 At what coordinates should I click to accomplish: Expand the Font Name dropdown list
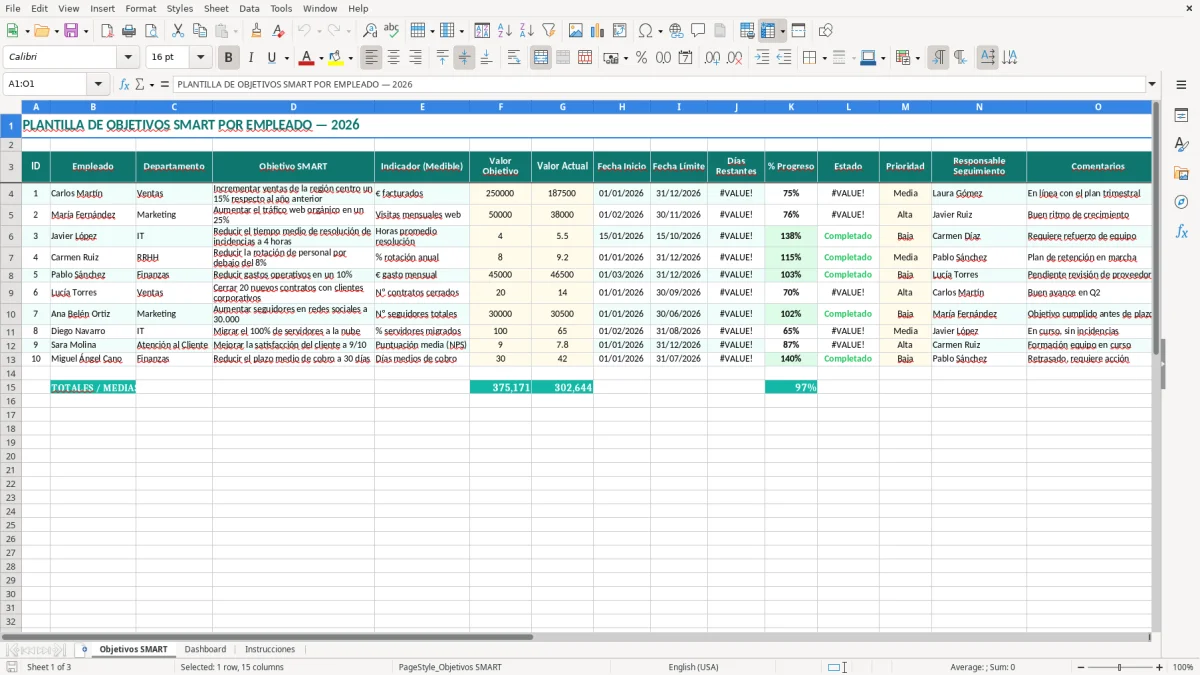pyautogui.click(x=127, y=58)
